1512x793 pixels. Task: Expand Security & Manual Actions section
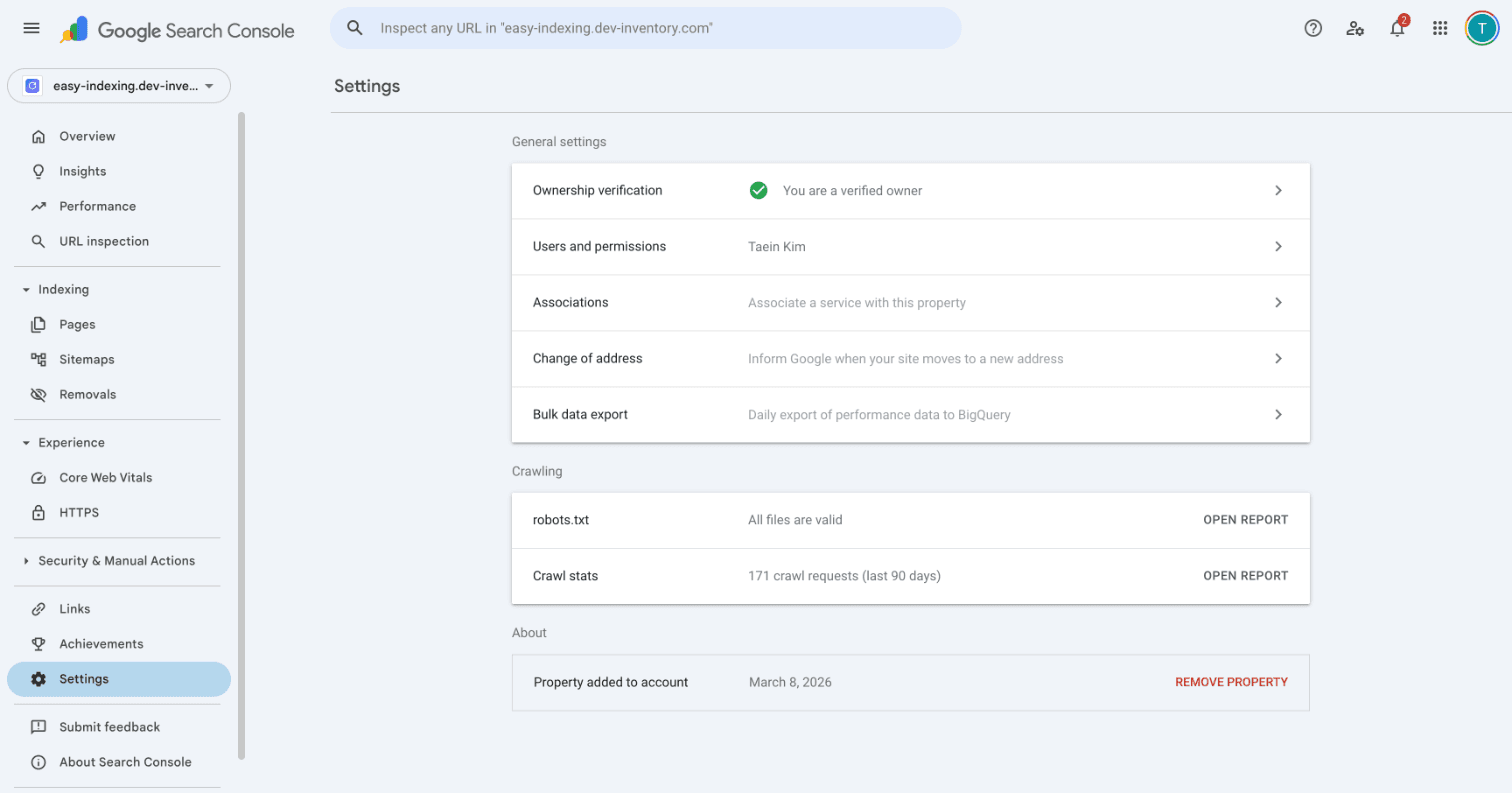pos(116,561)
